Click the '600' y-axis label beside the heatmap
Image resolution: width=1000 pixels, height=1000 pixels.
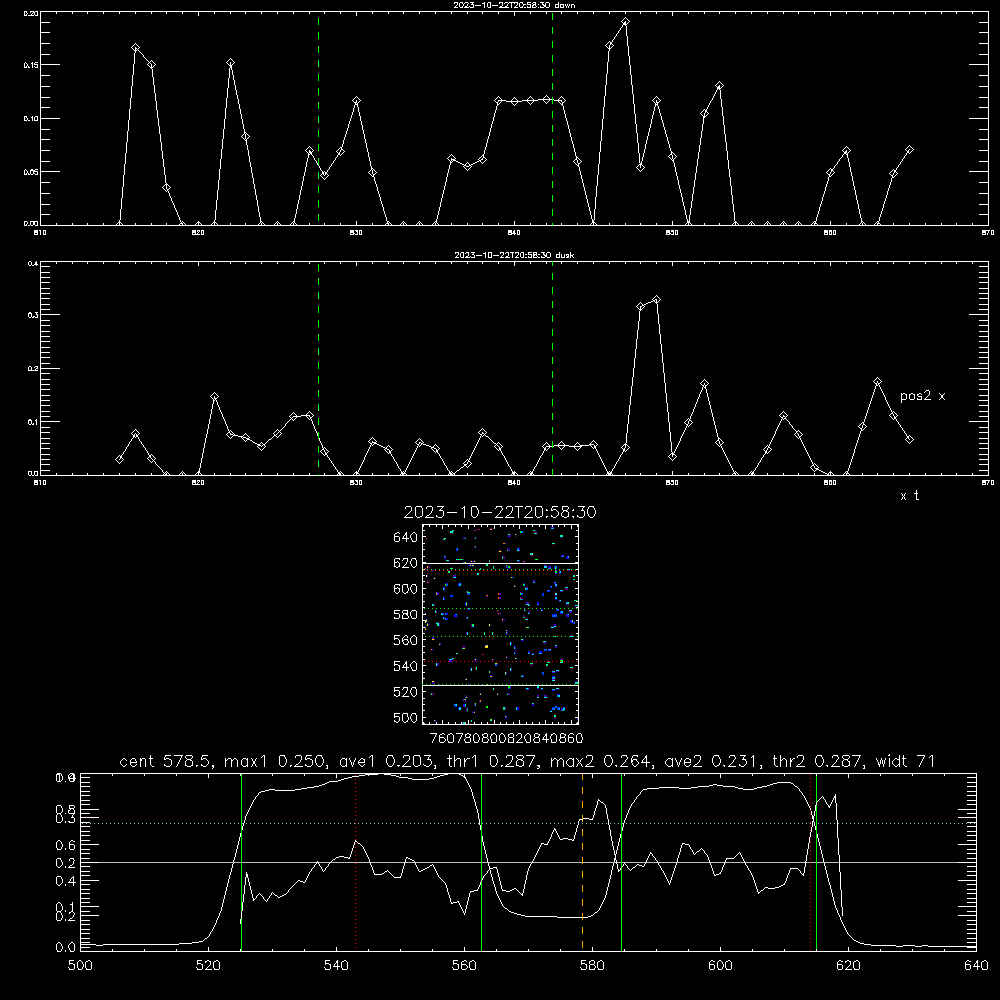(x=406, y=589)
